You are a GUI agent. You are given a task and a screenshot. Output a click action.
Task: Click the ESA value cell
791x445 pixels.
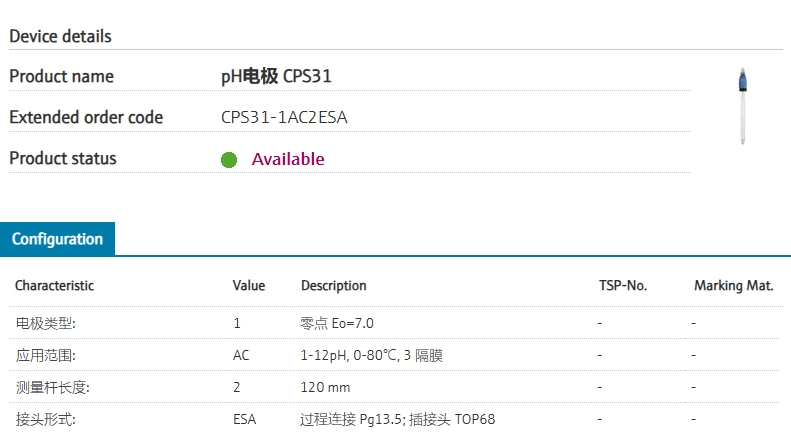click(x=244, y=419)
